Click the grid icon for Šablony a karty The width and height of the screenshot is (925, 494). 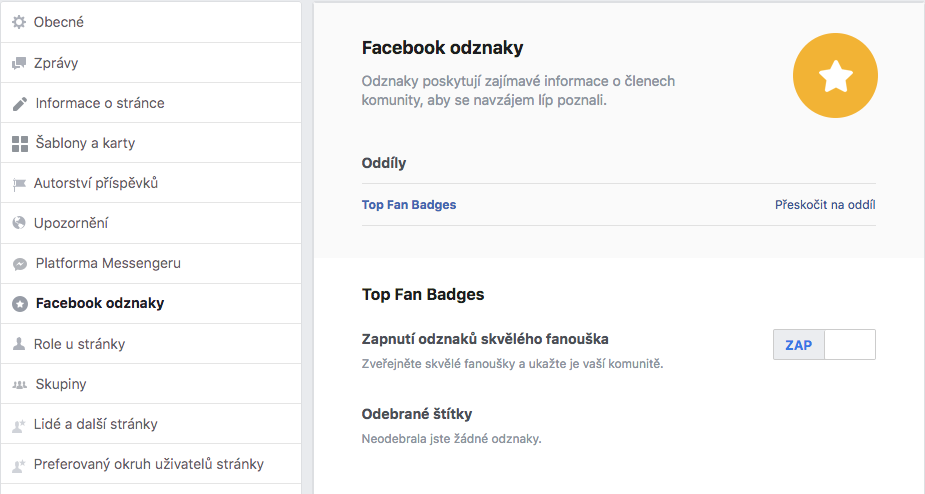pos(20,143)
